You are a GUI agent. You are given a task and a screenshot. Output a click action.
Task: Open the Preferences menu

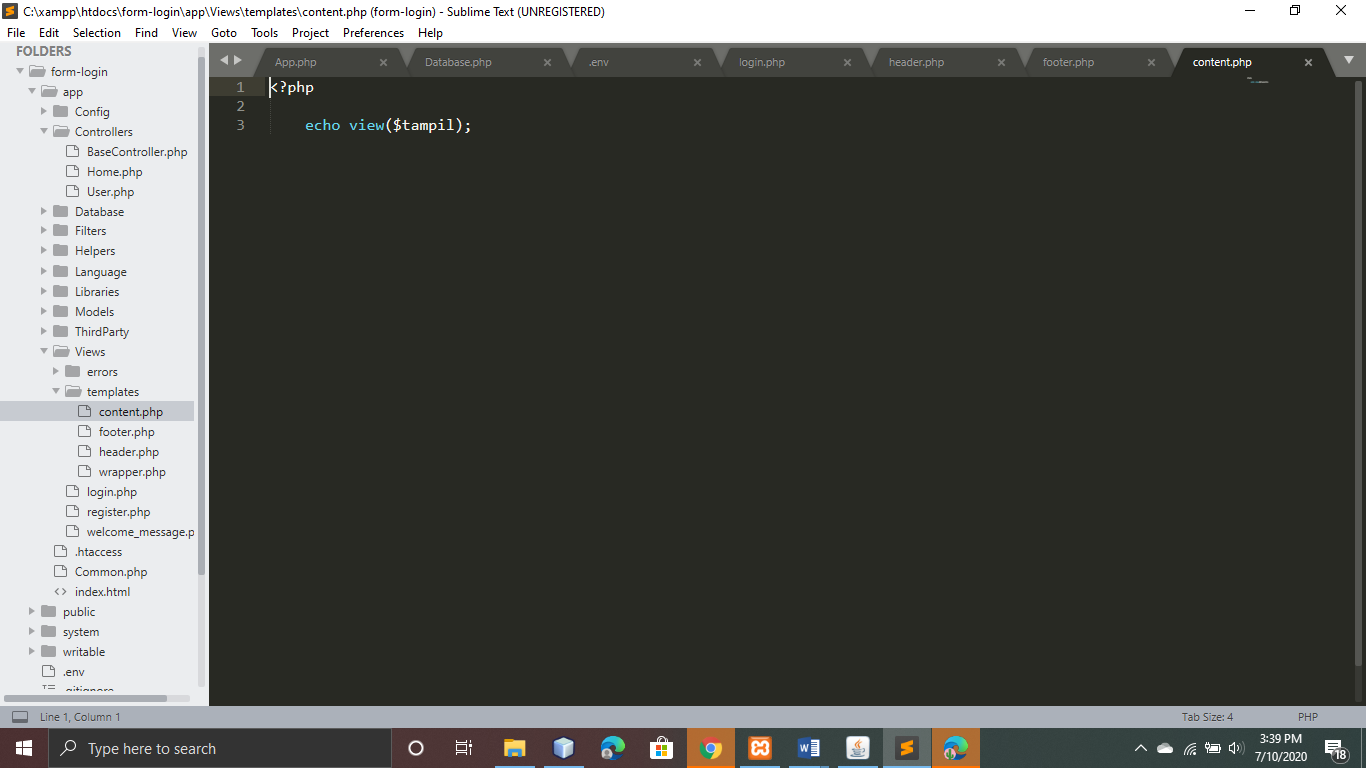tap(373, 32)
